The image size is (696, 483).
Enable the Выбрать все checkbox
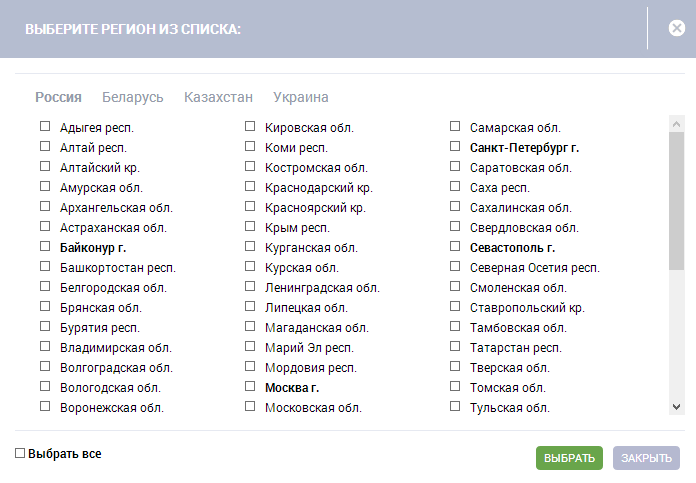click(x=21, y=454)
